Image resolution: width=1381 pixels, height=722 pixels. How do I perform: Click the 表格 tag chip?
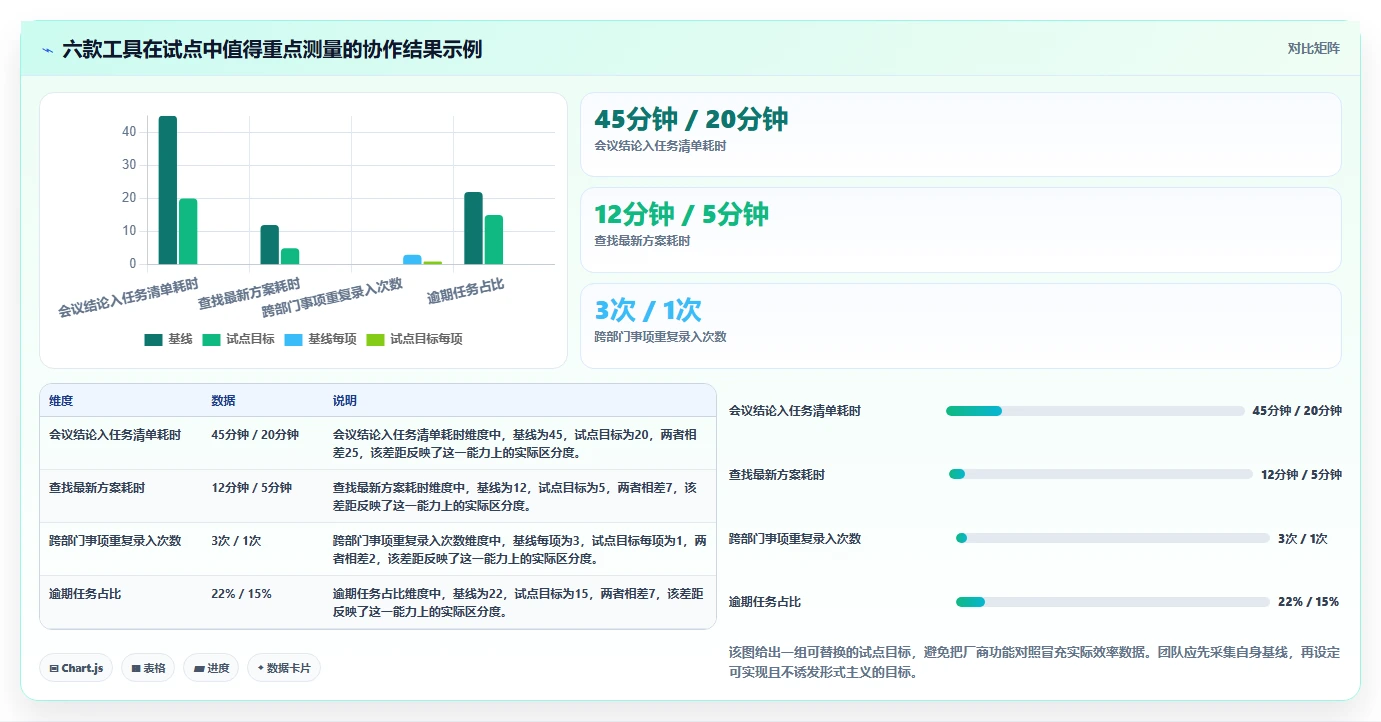pos(148,668)
